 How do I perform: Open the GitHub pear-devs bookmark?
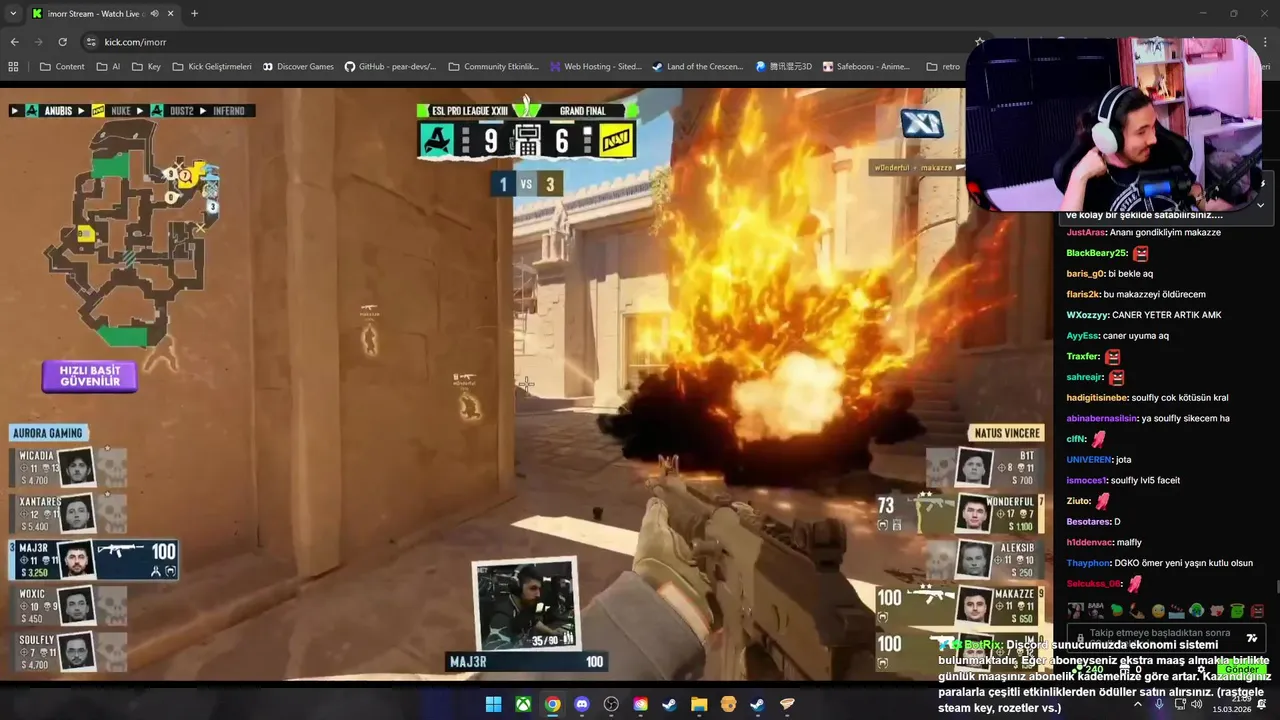pyautogui.click(x=390, y=67)
